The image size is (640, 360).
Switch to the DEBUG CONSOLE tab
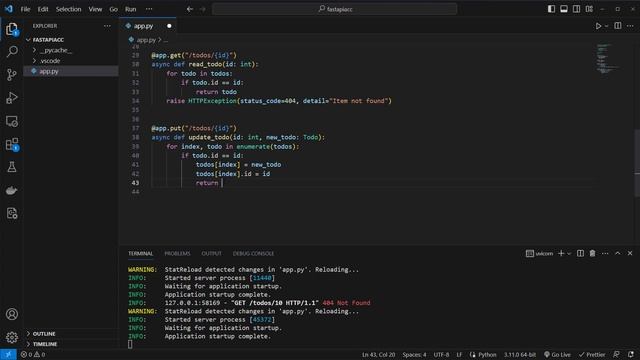(x=253, y=253)
